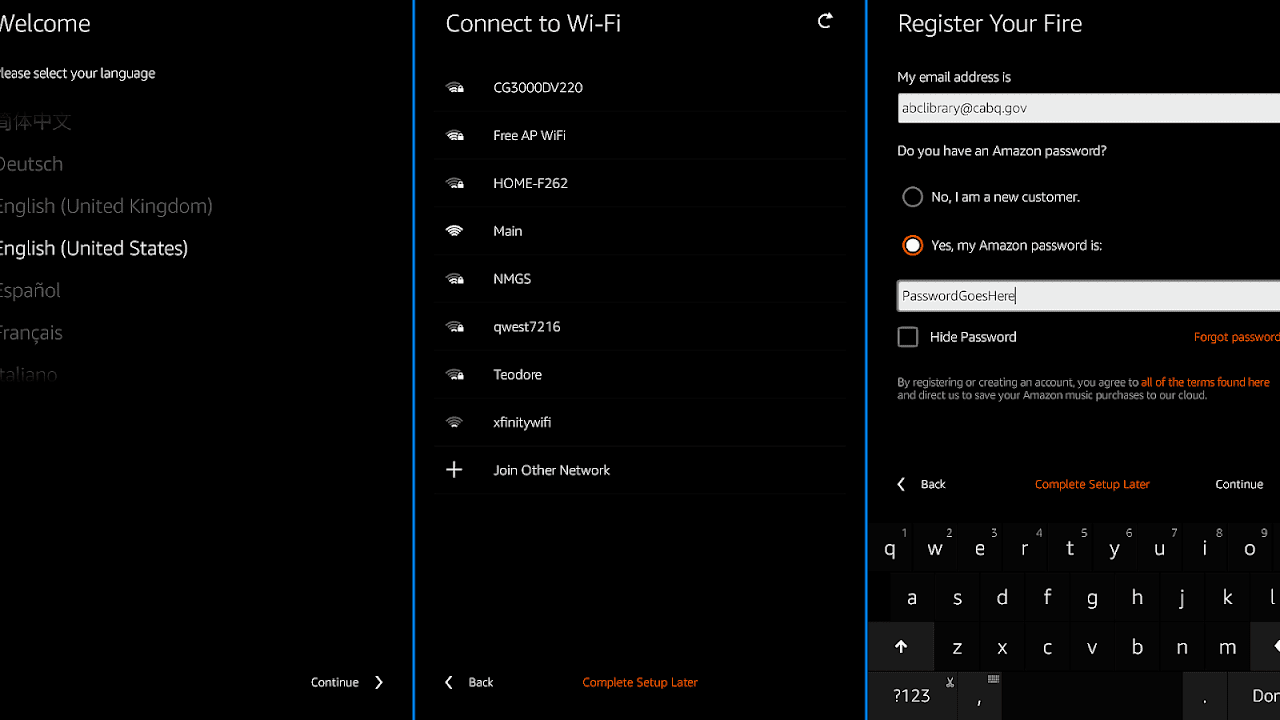Refresh the Wi-Fi network list
The image size is (1280, 720).
pyautogui.click(x=825, y=21)
